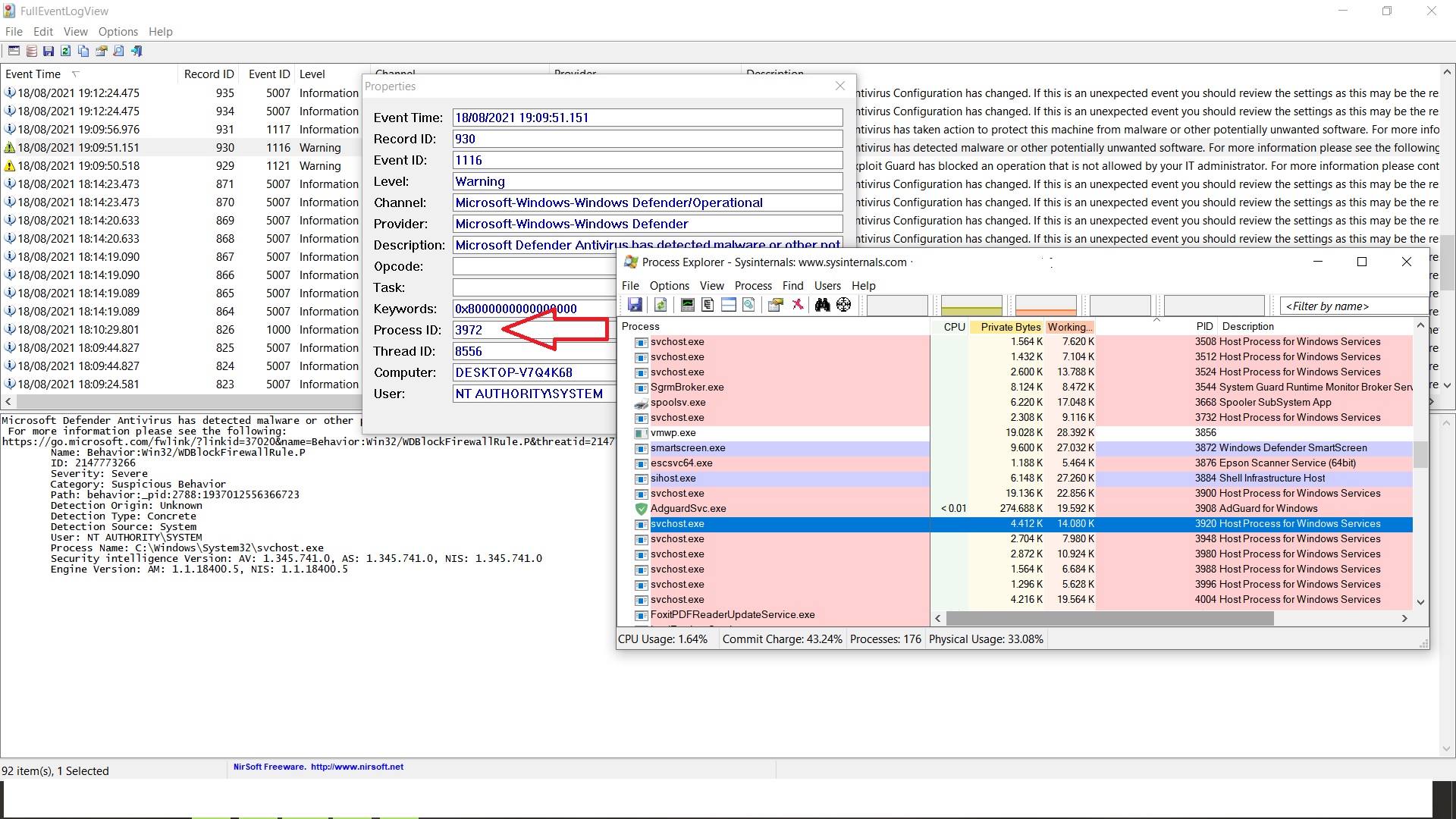This screenshot has width=1456, height=819.
Task: Open the NirSoft website link in status bar
Action: 356,767
